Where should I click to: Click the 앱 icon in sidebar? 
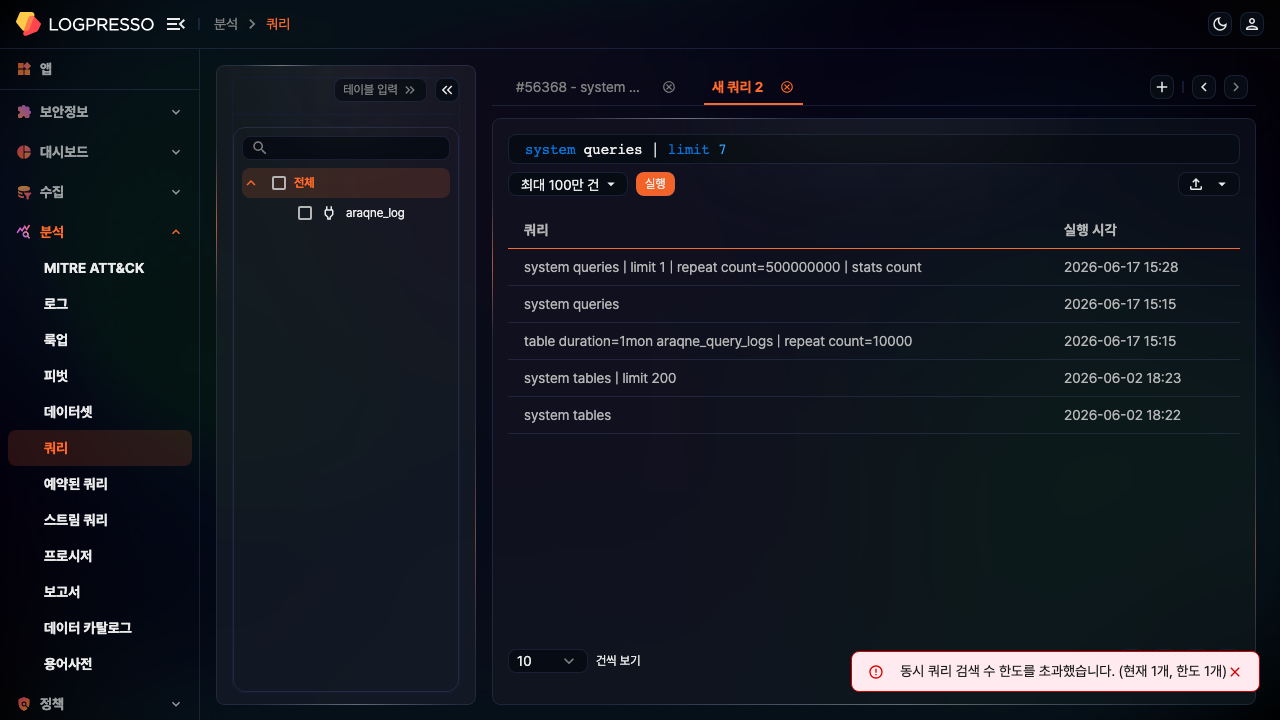pos(24,69)
